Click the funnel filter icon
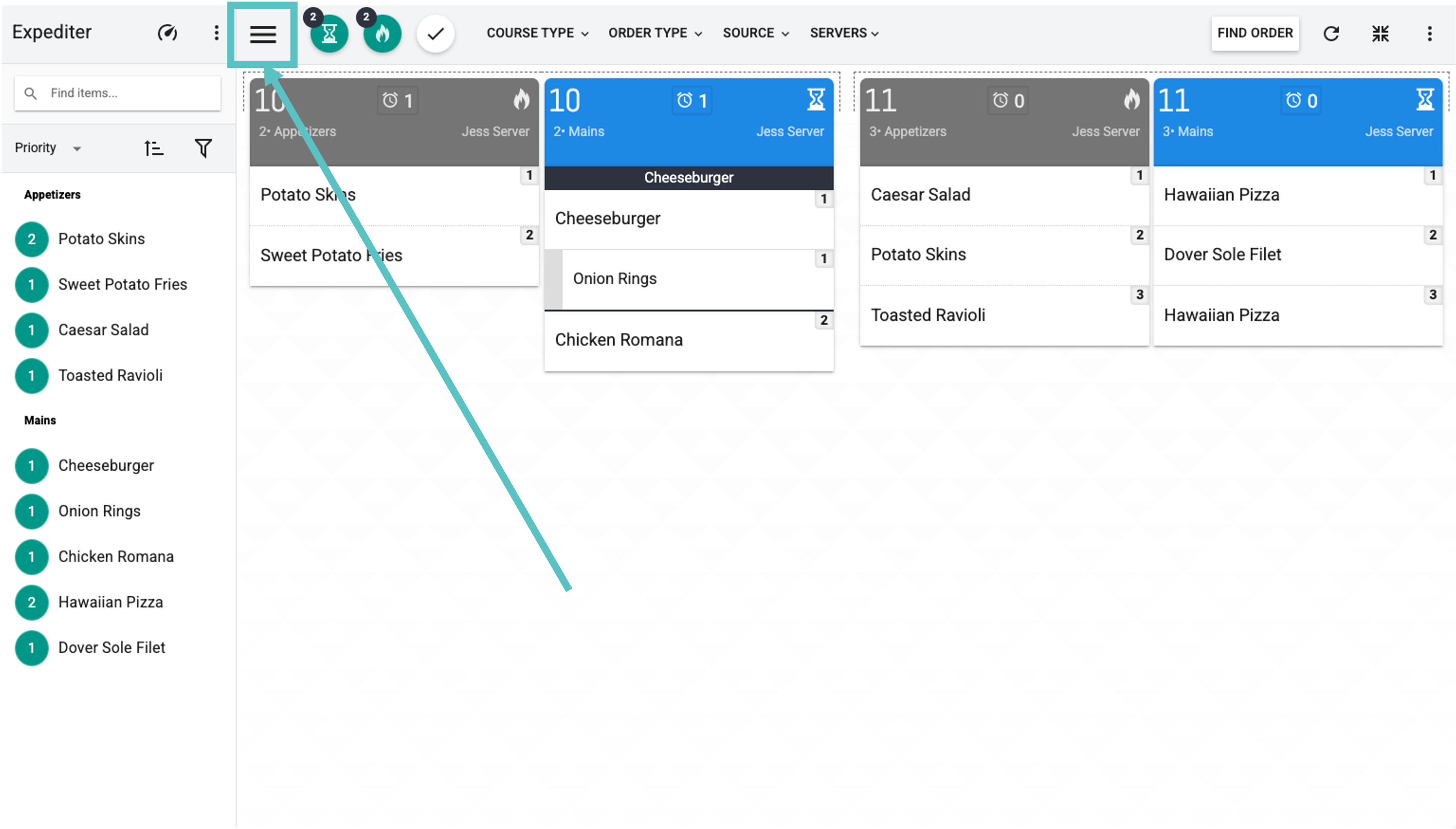 (203, 149)
